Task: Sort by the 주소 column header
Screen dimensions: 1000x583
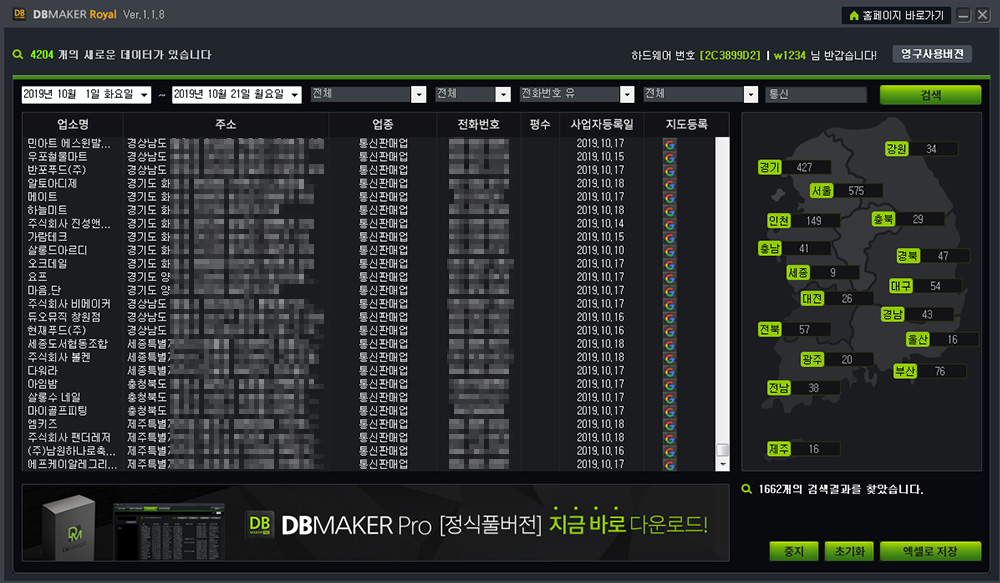Action: (226, 124)
